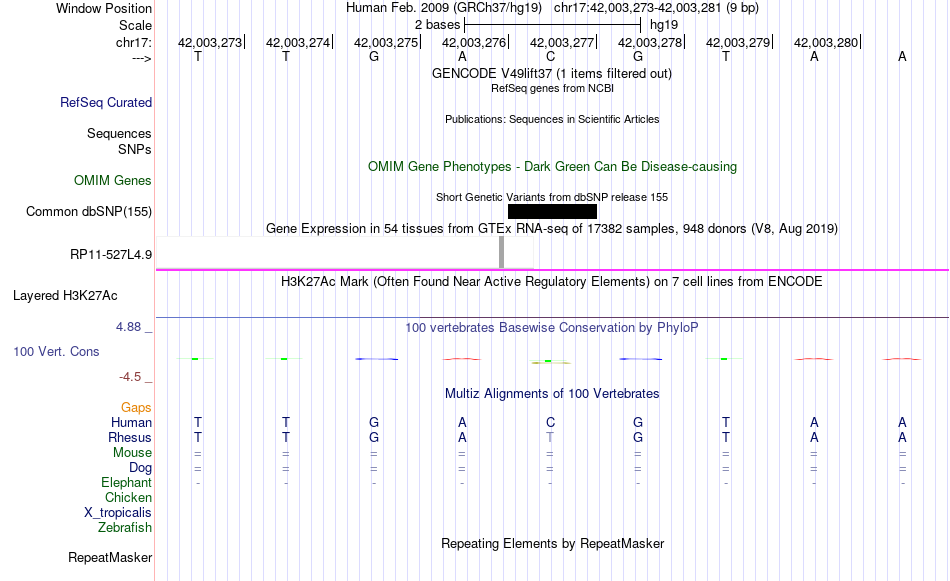Click the SNPs track label

click(135, 149)
